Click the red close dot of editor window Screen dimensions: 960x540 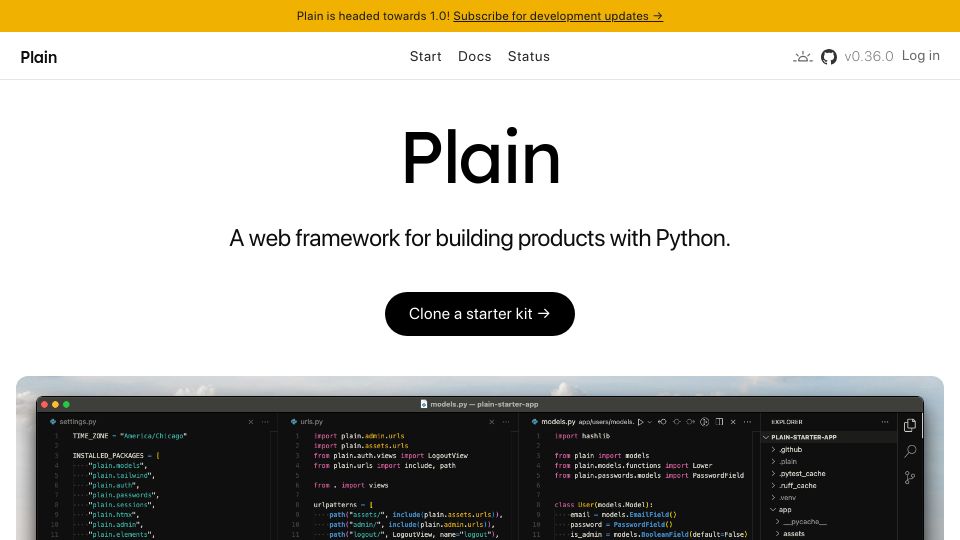point(45,405)
